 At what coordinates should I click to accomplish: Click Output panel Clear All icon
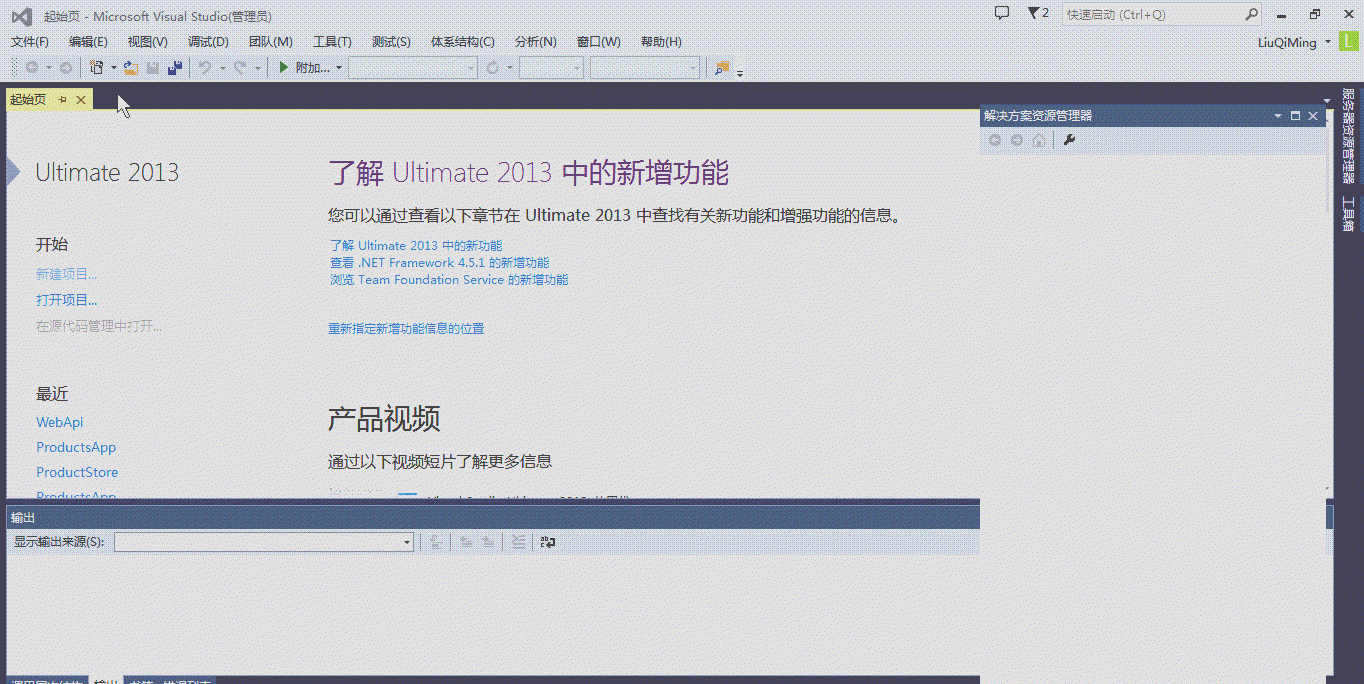(x=518, y=542)
